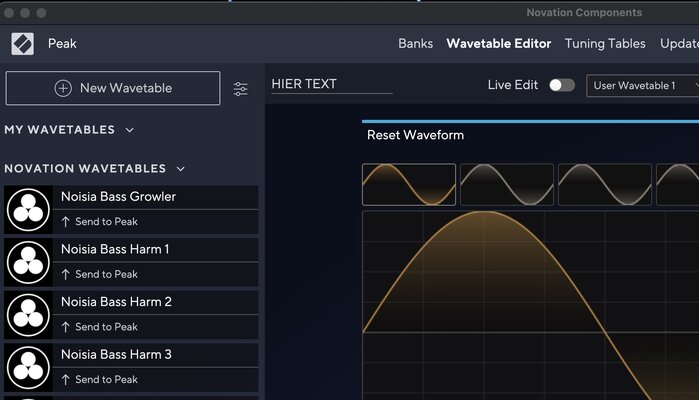Click the Noisia Bass Harm 3 title
699x400 pixels.
[116, 355]
